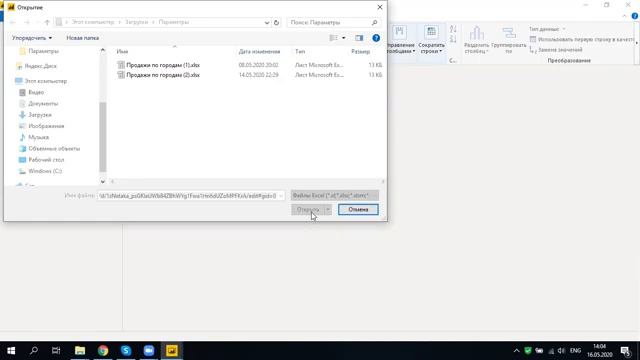Viewport: 640px width, 360px height.
Task: Open Музыка folder in sidebar
Action: 38,137
